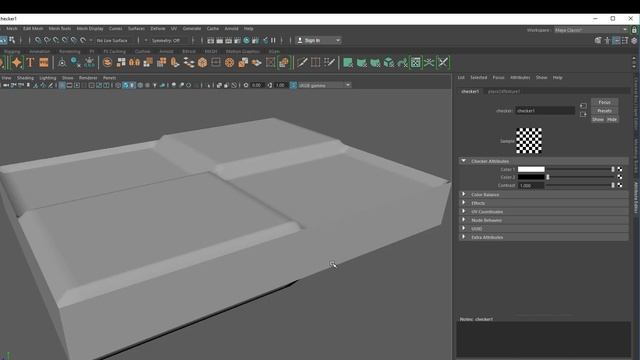
Task: Click the workspace lock icon at top right
Action: (x=634, y=30)
